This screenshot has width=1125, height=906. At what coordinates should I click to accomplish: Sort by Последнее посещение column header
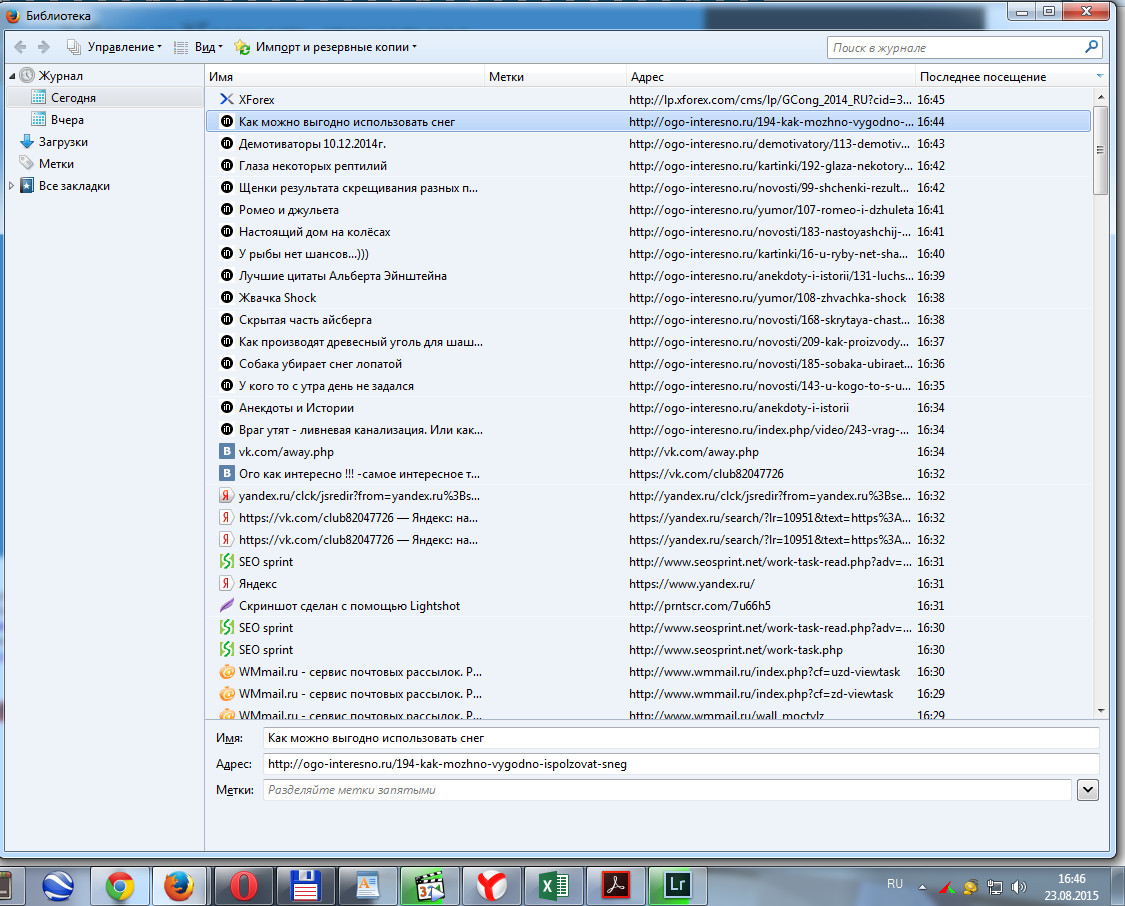(1003, 77)
